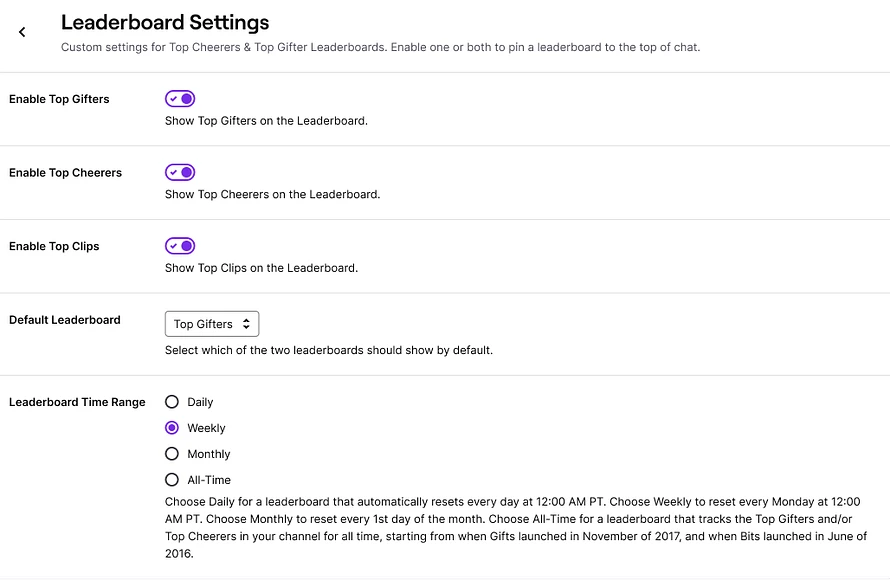This screenshot has width=890, height=580.
Task: Click the Daily text label
Action: coord(200,402)
